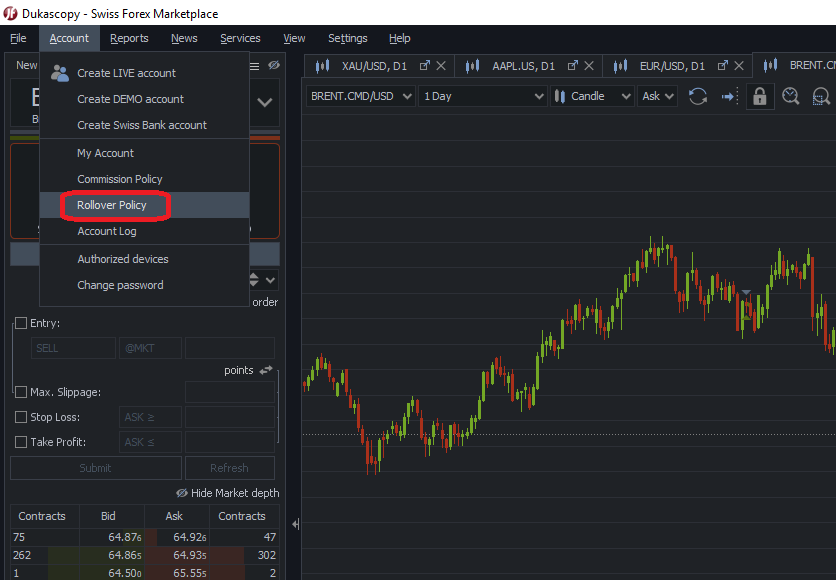The width and height of the screenshot is (836, 580).
Task: Click the swap arrows icon next to points
Action: pyautogui.click(x=266, y=369)
